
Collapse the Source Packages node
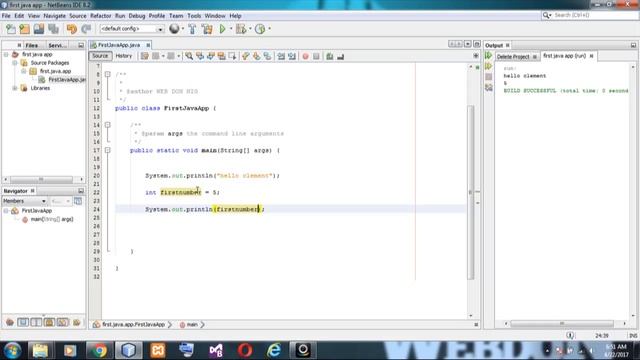coord(15,63)
